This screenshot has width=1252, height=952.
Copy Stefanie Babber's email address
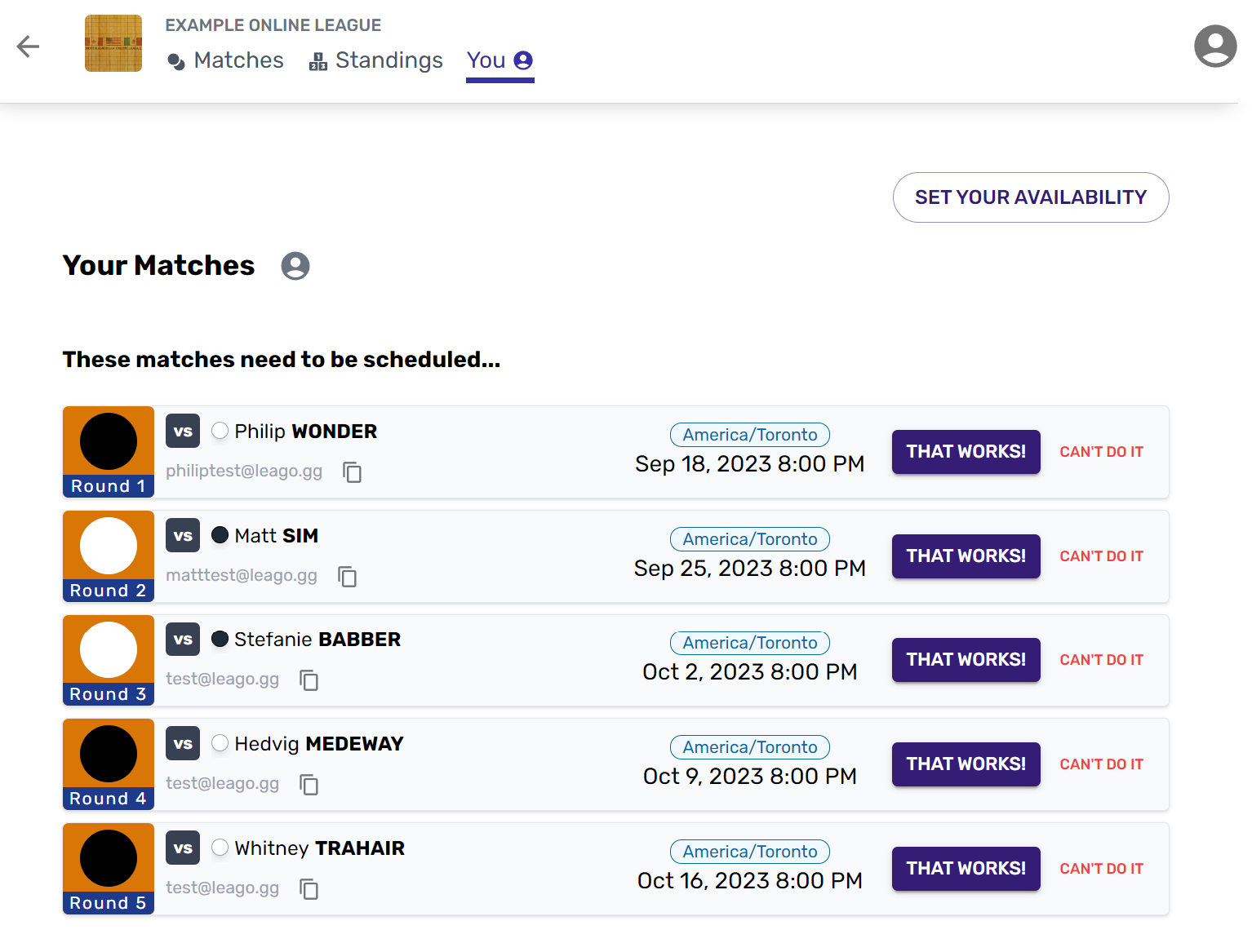[309, 680]
